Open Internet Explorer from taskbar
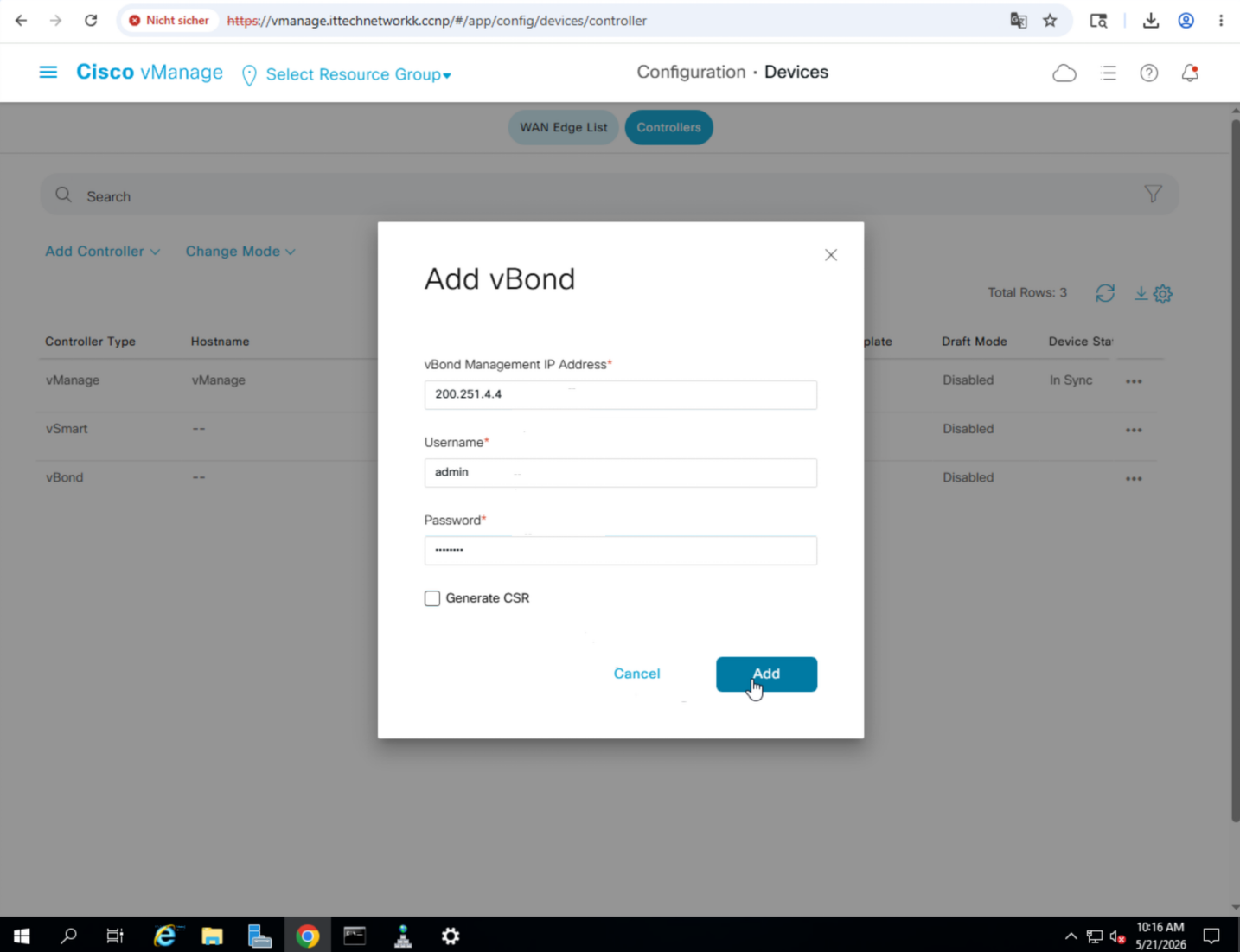The height and width of the screenshot is (952, 1240). [x=164, y=936]
